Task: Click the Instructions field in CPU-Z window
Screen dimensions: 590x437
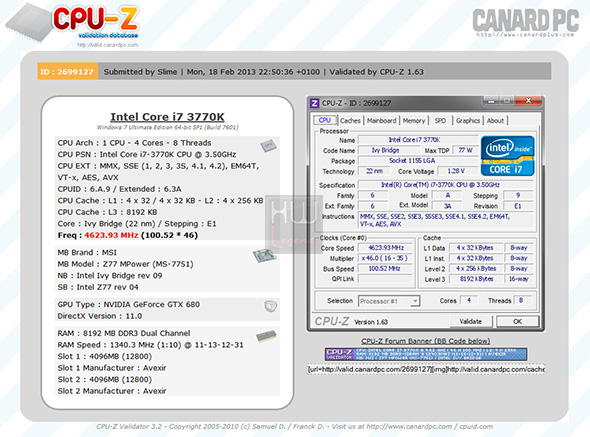Action: [446, 220]
